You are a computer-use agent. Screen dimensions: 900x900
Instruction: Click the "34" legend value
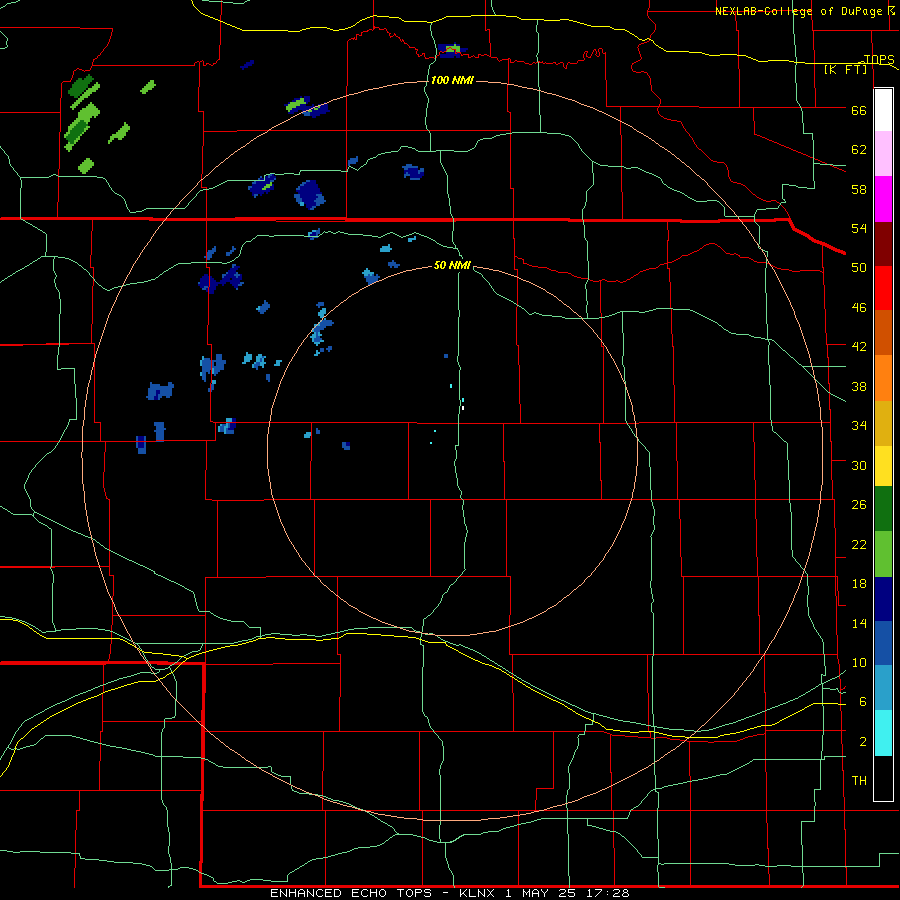click(x=859, y=425)
